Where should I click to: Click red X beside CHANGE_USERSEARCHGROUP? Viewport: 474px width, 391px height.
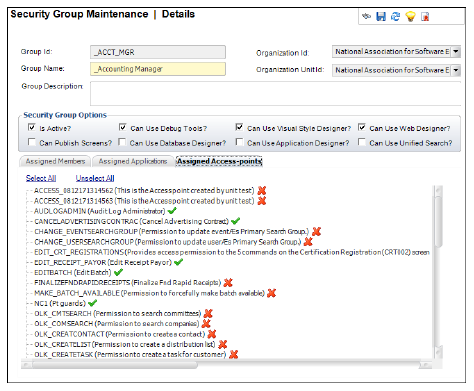308,242
